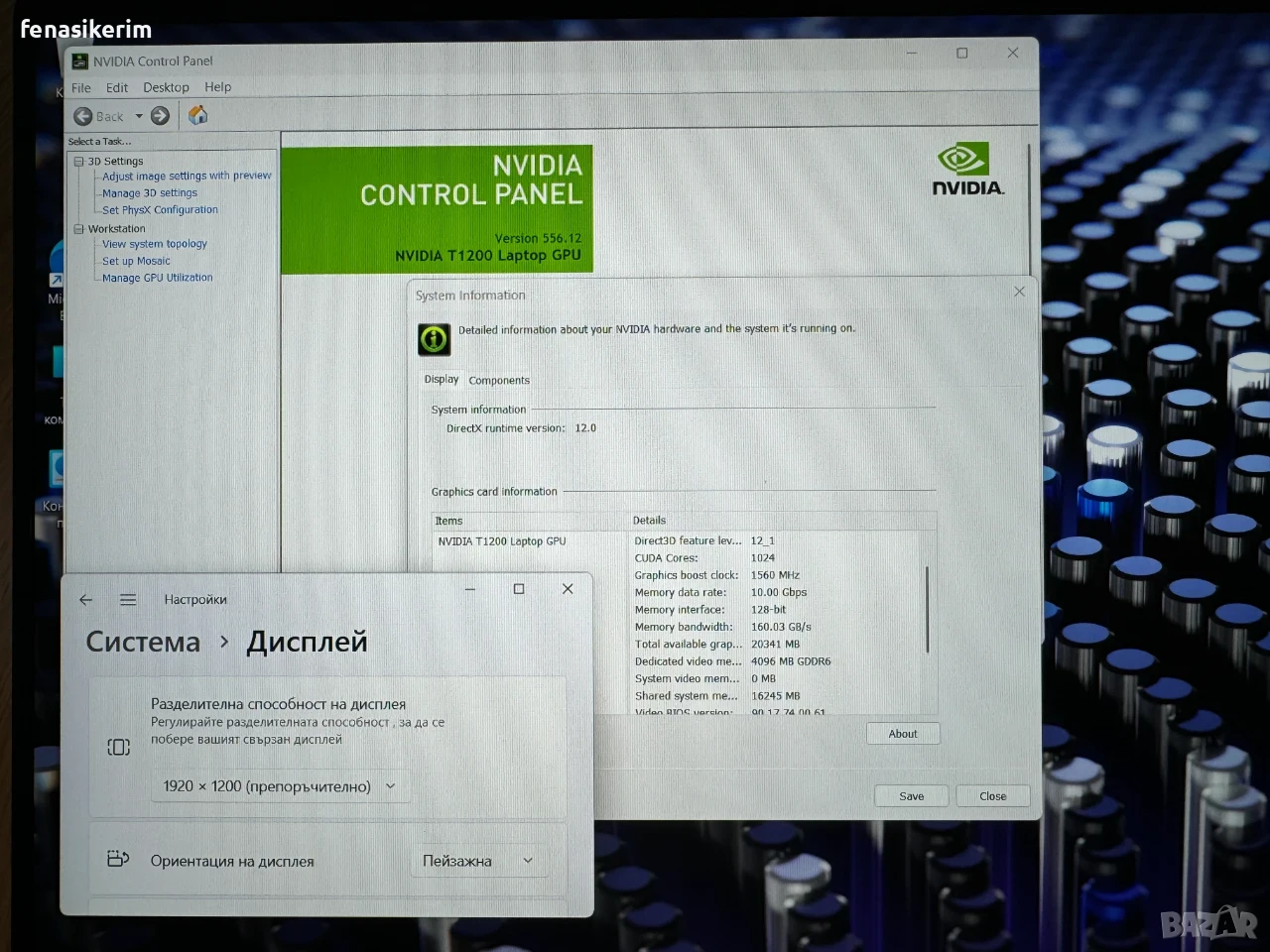Collapse the Workstation tree node
The image size is (1270, 952).
click(x=78, y=229)
